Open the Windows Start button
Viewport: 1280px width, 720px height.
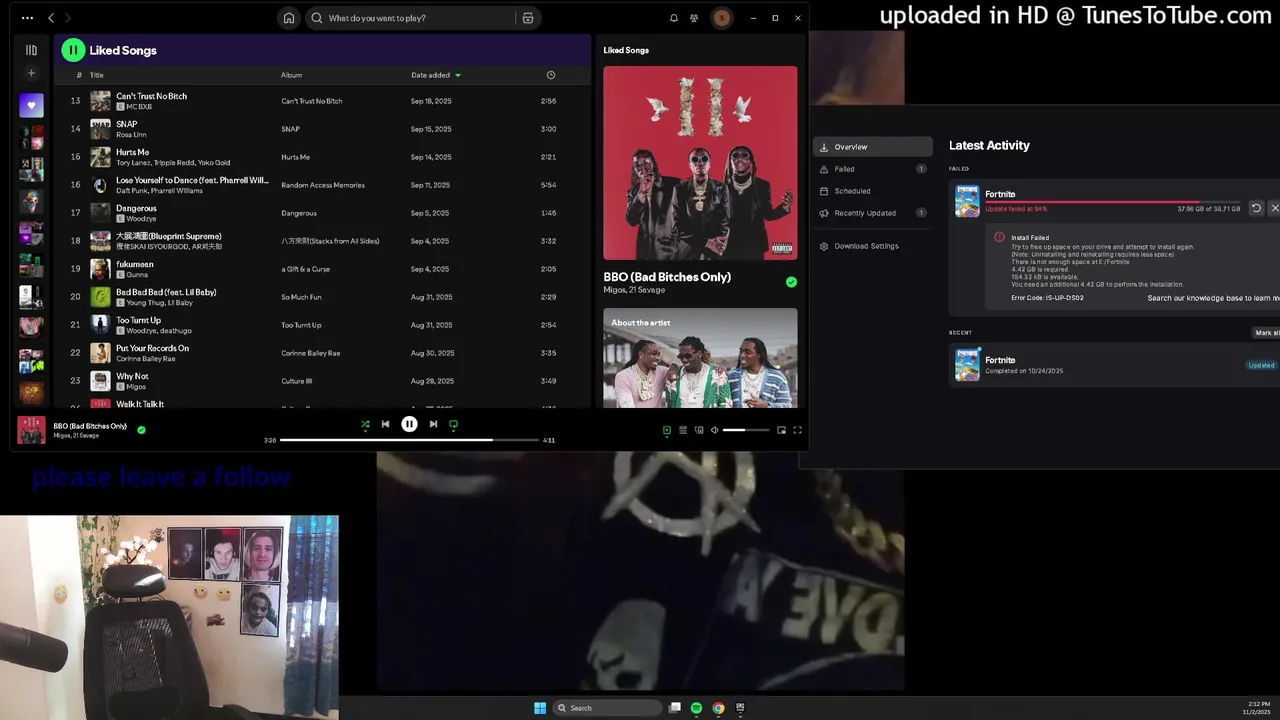click(x=540, y=708)
